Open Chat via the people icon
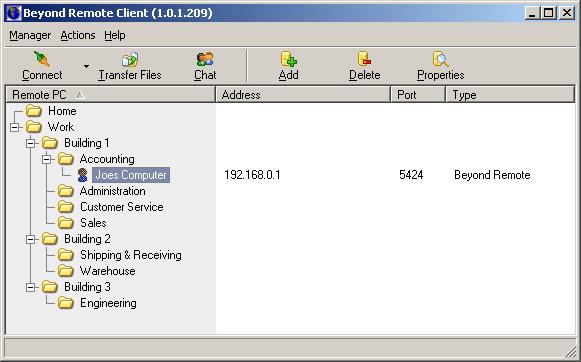The width and height of the screenshot is (581, 362). [x=205, y=59]
